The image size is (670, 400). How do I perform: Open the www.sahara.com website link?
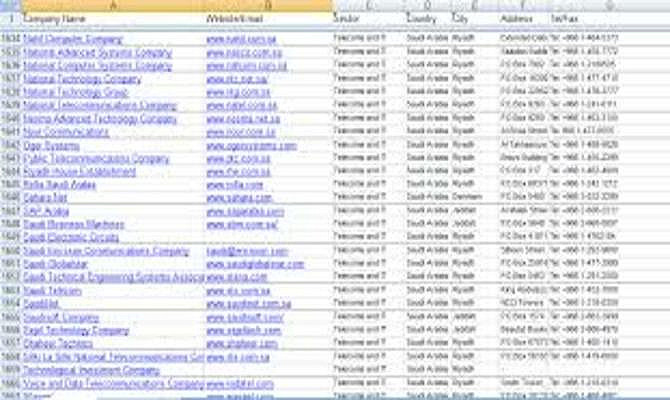(x=239, y=198)
